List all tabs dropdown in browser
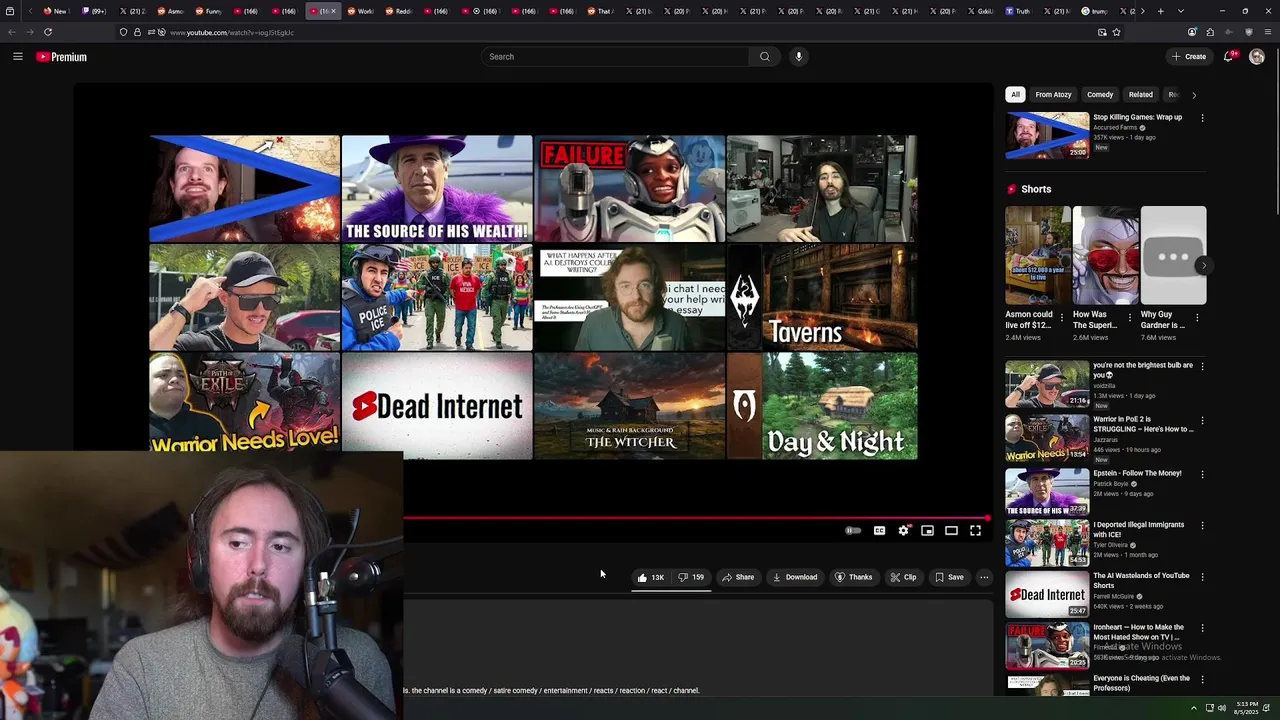Screen dimensions: 1280x720 (x=1180, y=11)
